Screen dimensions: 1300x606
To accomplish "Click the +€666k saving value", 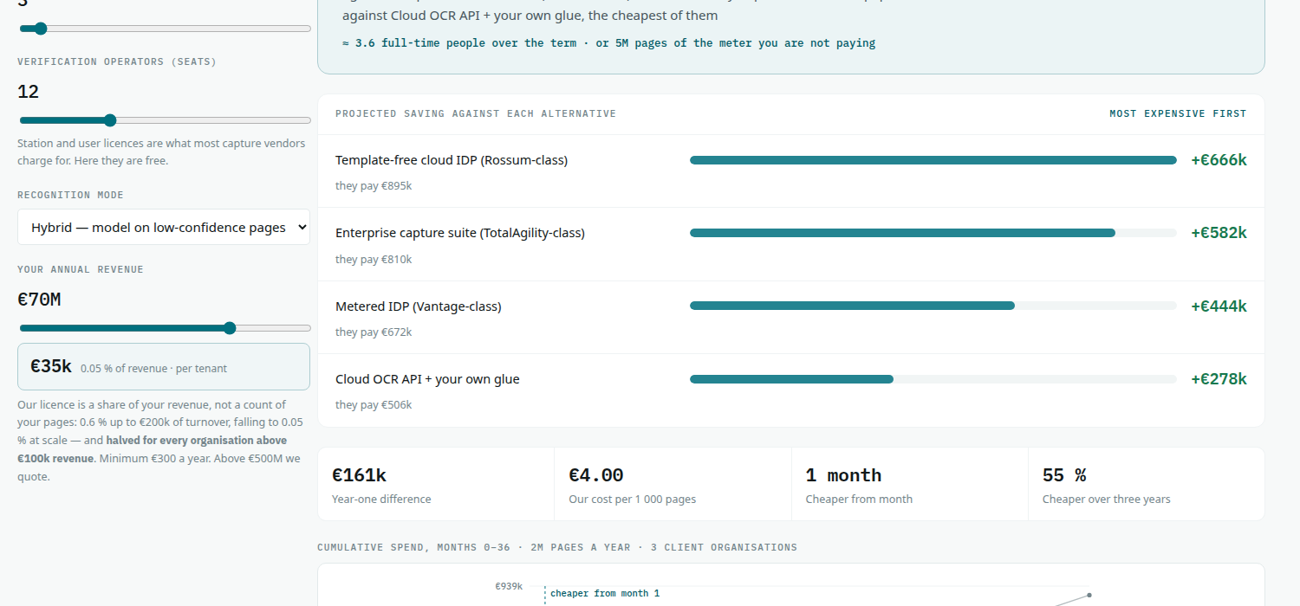I will point(1218,160).
